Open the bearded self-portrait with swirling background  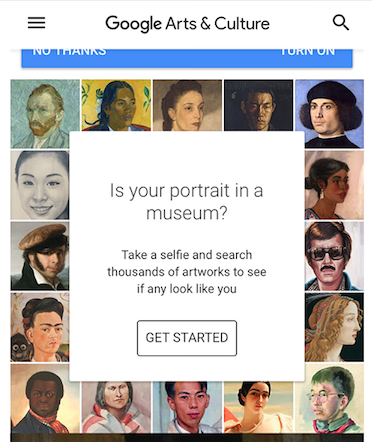pos(45,114)
